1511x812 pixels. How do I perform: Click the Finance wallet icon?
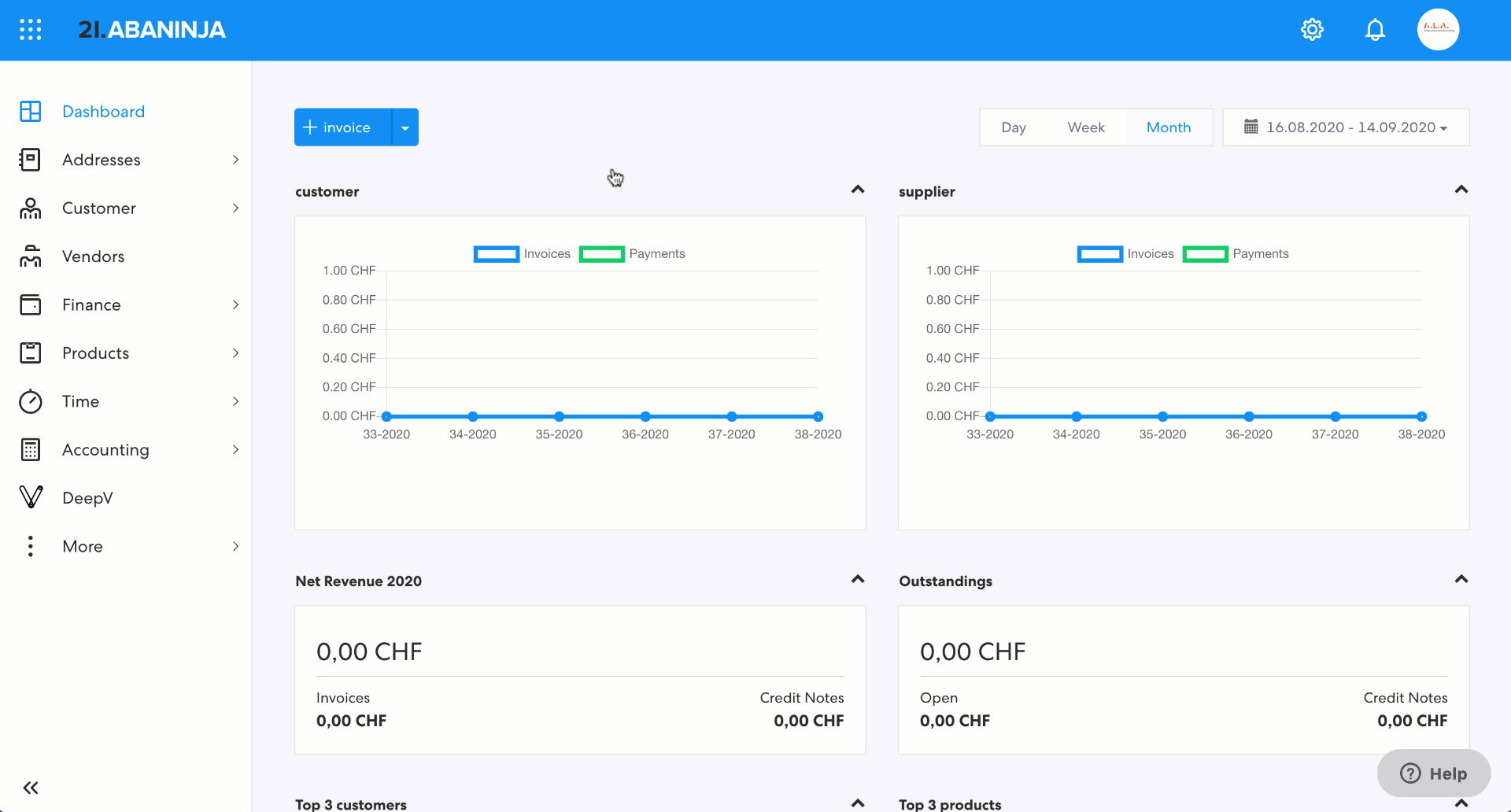[30, 304]
